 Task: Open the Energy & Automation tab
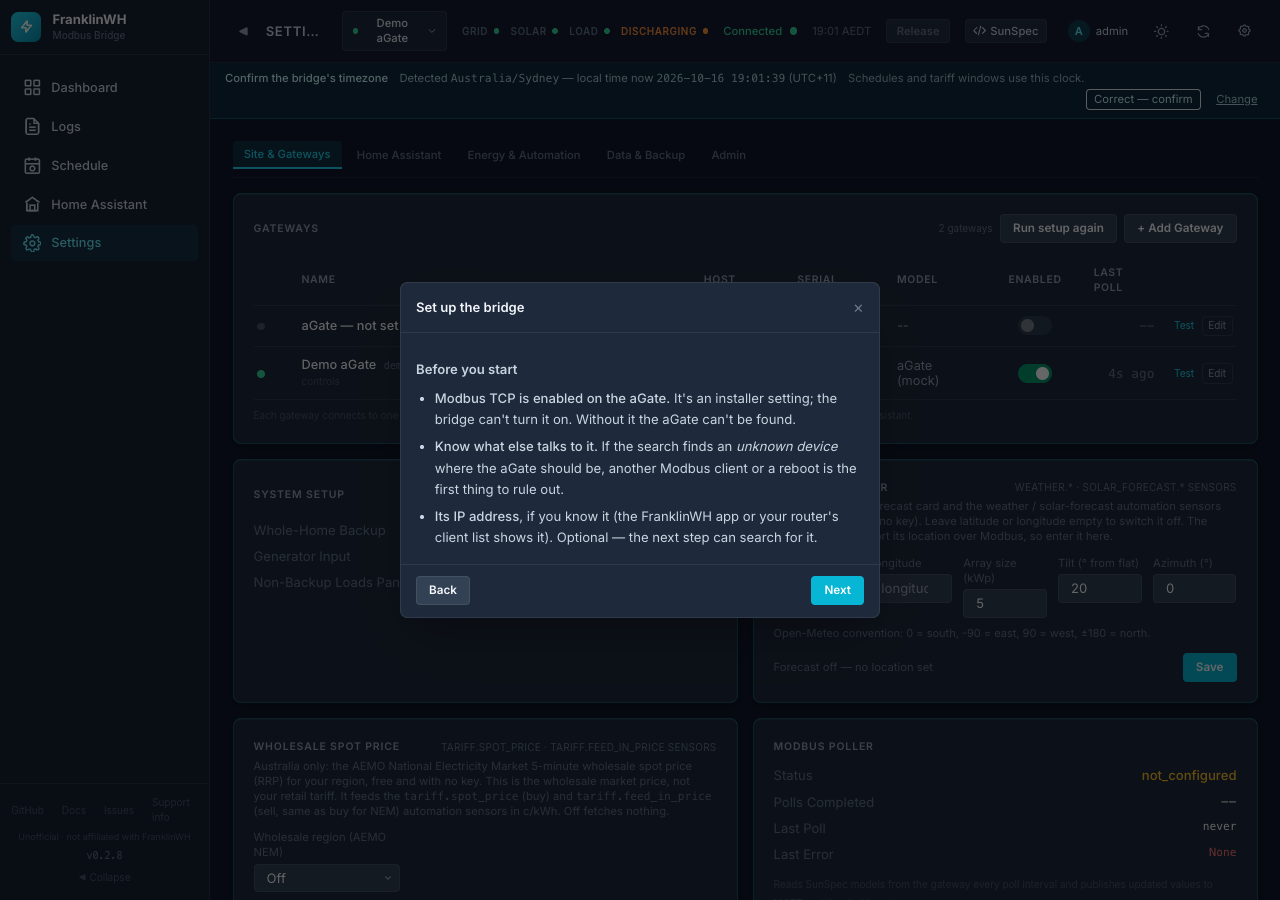pos(524,155)
